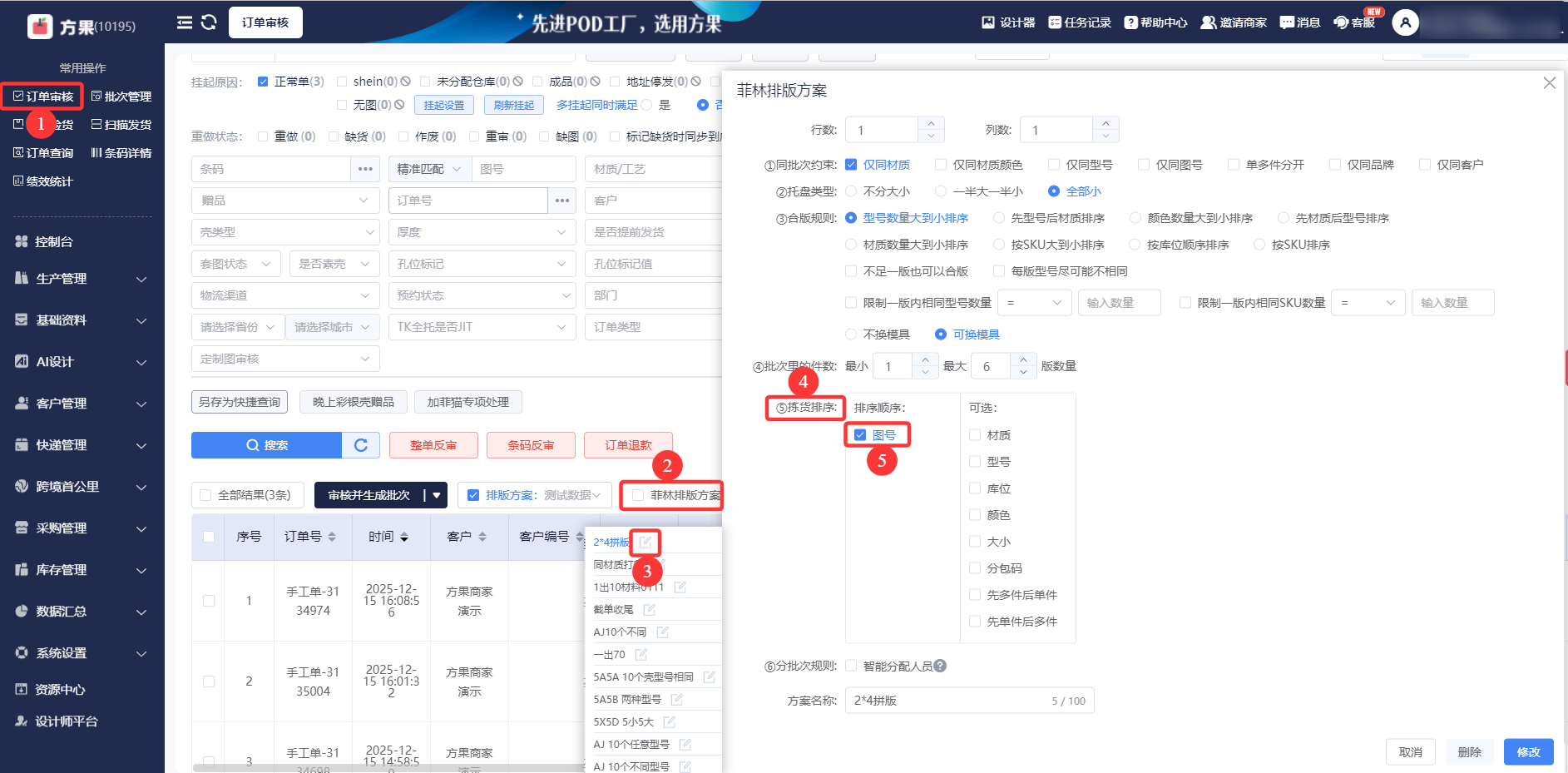Open 邀请商家 invite merchants
The width and height of the screenshot is (1568, 773).
[1233, 22]
